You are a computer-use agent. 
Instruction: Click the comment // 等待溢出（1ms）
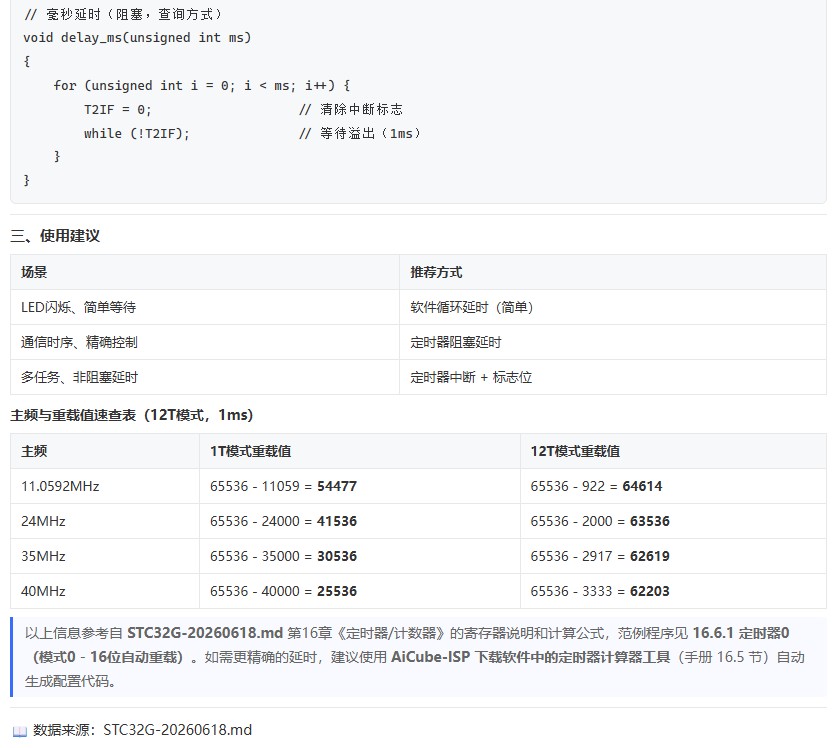360,133
